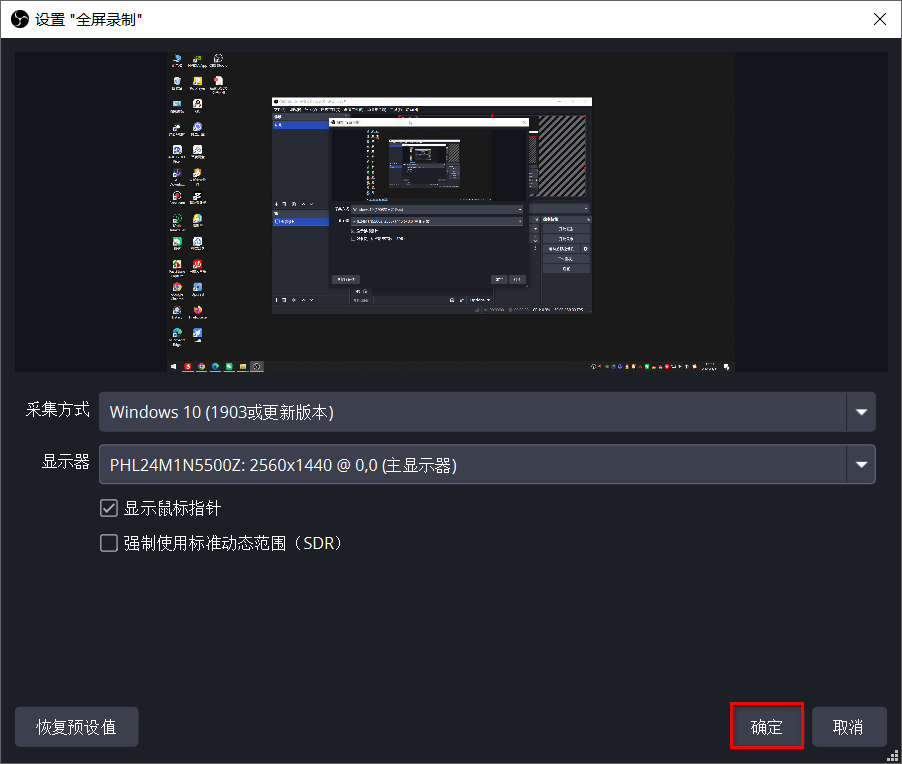This screenshot has height=764, width=902.
Task: Click the Firefox desktop icon in the preview
Action: pos(198,310)
